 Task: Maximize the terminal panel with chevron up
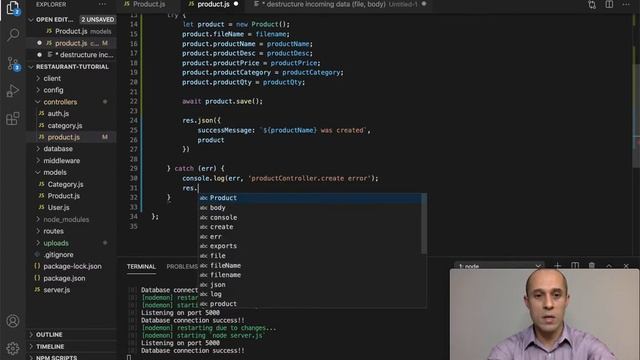pyautogui.click(x=609, y=266)
